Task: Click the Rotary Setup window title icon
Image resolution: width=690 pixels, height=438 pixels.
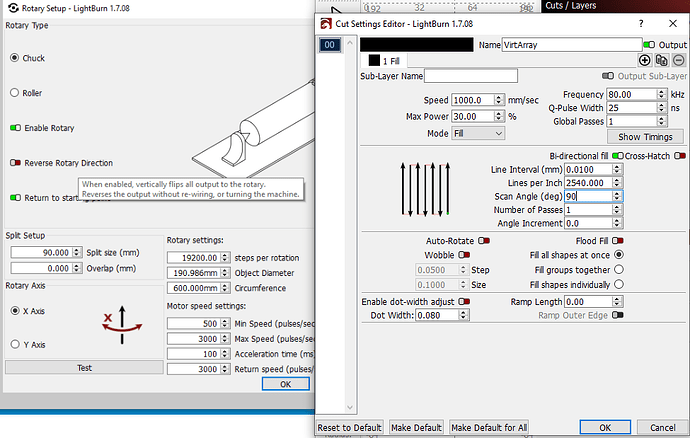Action: (14, 8)
